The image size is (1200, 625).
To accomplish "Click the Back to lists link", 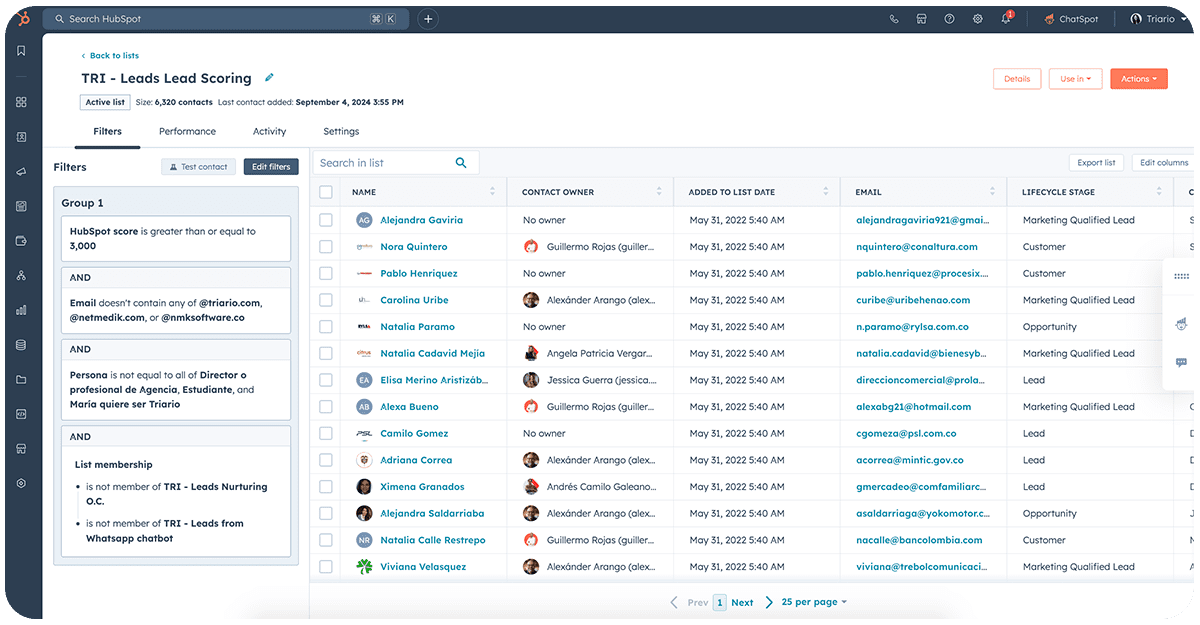I will click(108, 55).
